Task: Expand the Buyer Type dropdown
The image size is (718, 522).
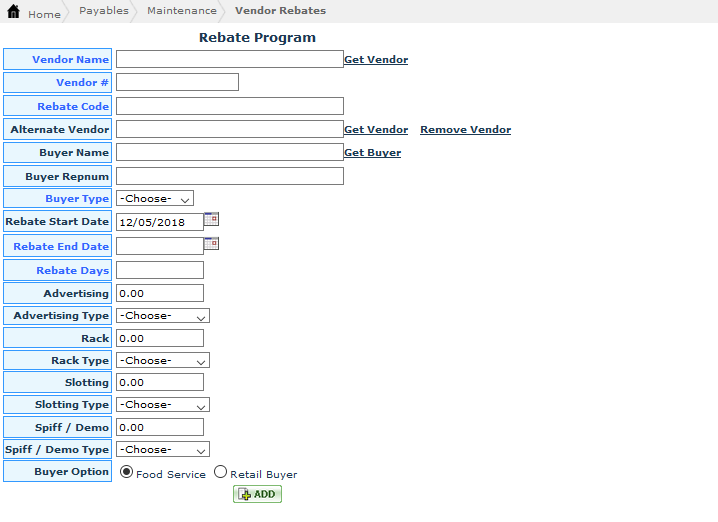Action: [x=155, y=198]
